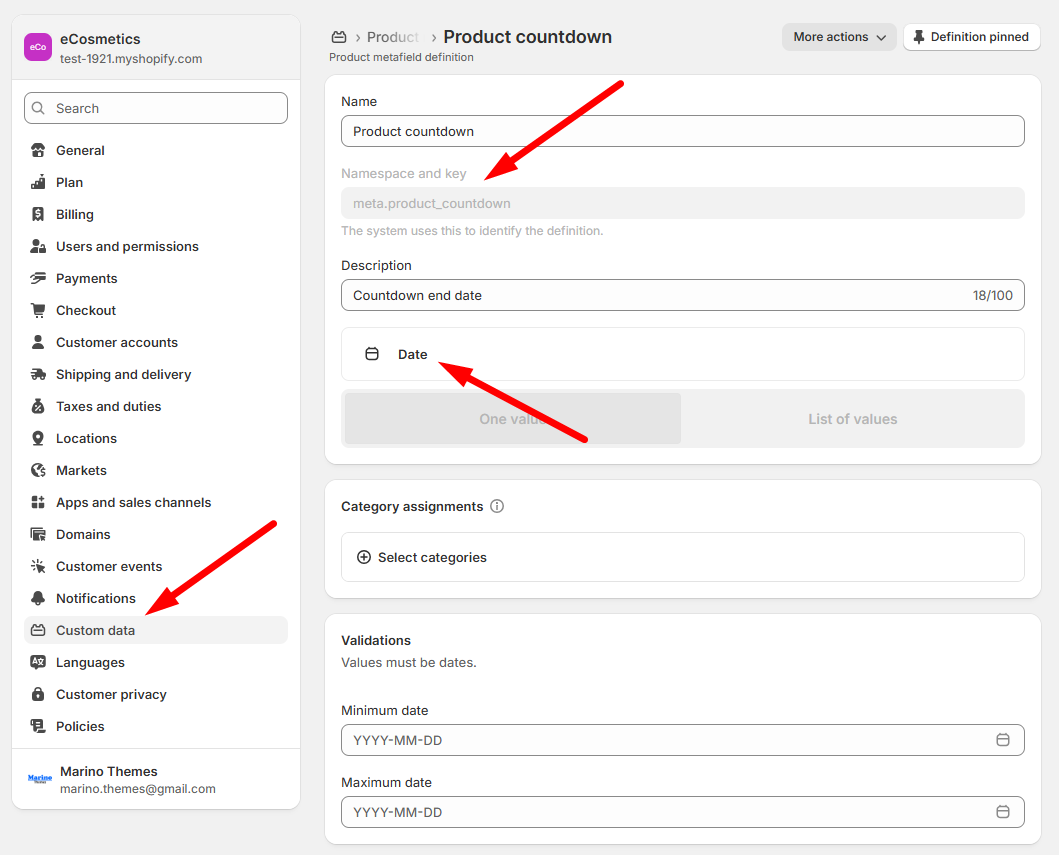Click the Customer privacy lock icon
Screen dimensions: 1059x855
[38, 694]
